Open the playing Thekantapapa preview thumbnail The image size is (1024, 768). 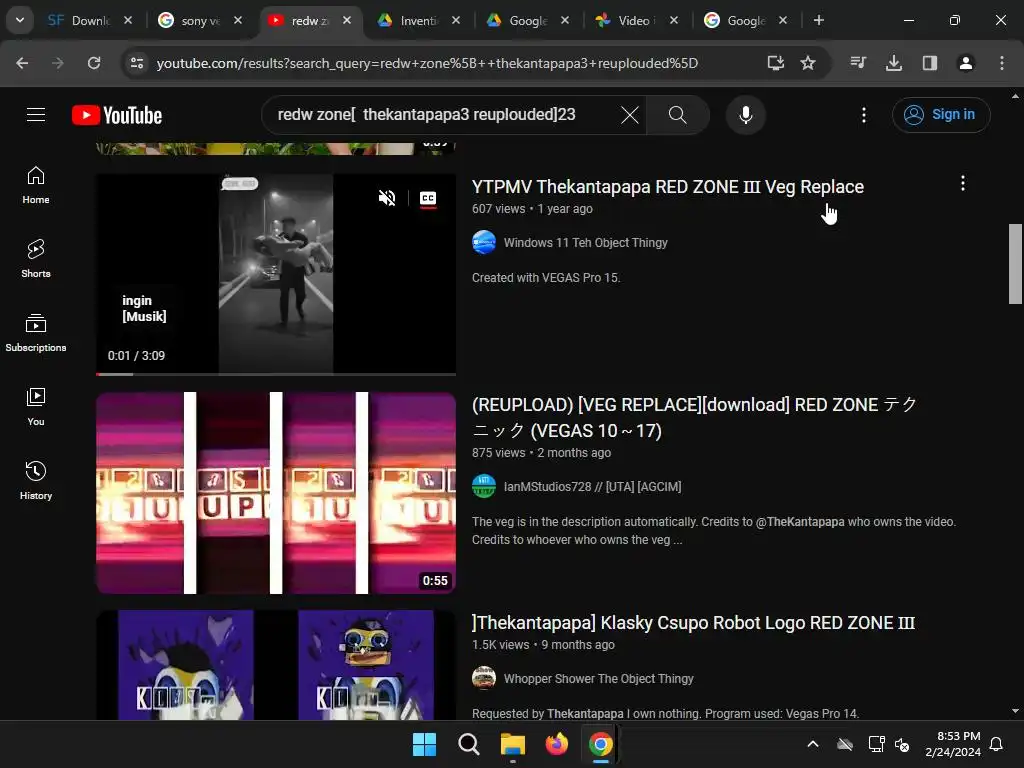pyautogui.click(x=276, y=274)
